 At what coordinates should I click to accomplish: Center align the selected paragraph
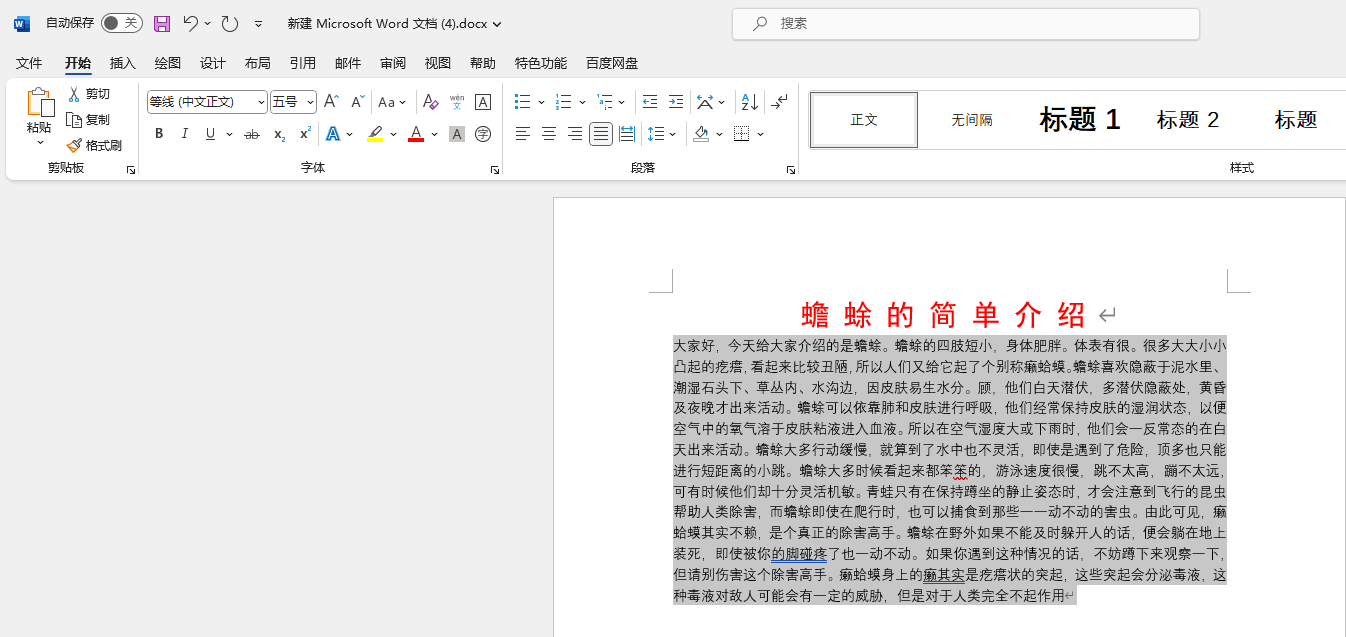pyautogui.click(x=548, y=133)
